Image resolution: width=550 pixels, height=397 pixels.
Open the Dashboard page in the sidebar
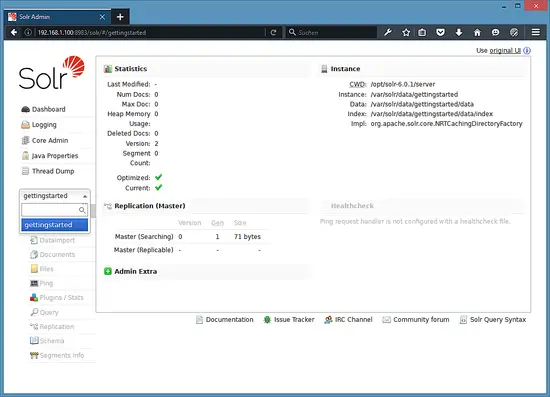(43, 109)
